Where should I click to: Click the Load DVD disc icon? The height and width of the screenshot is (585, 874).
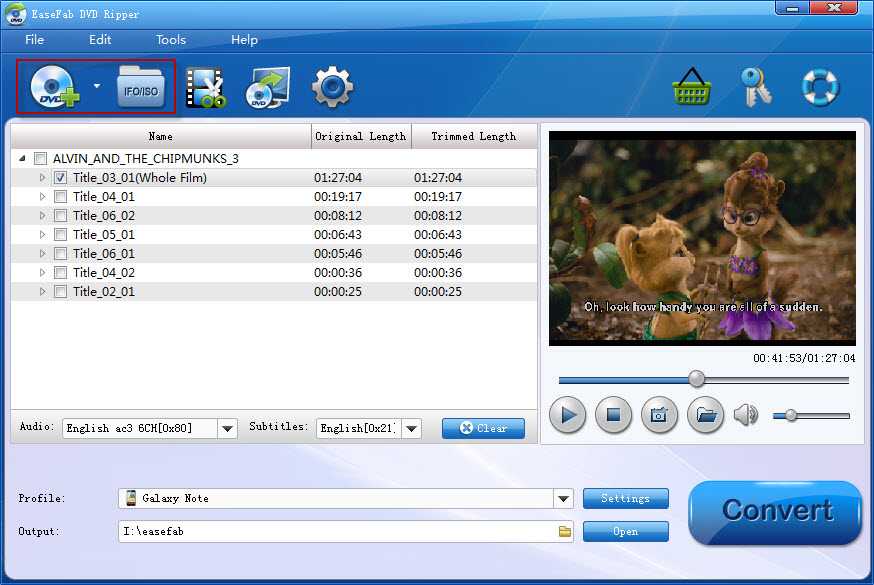[55, 86]
